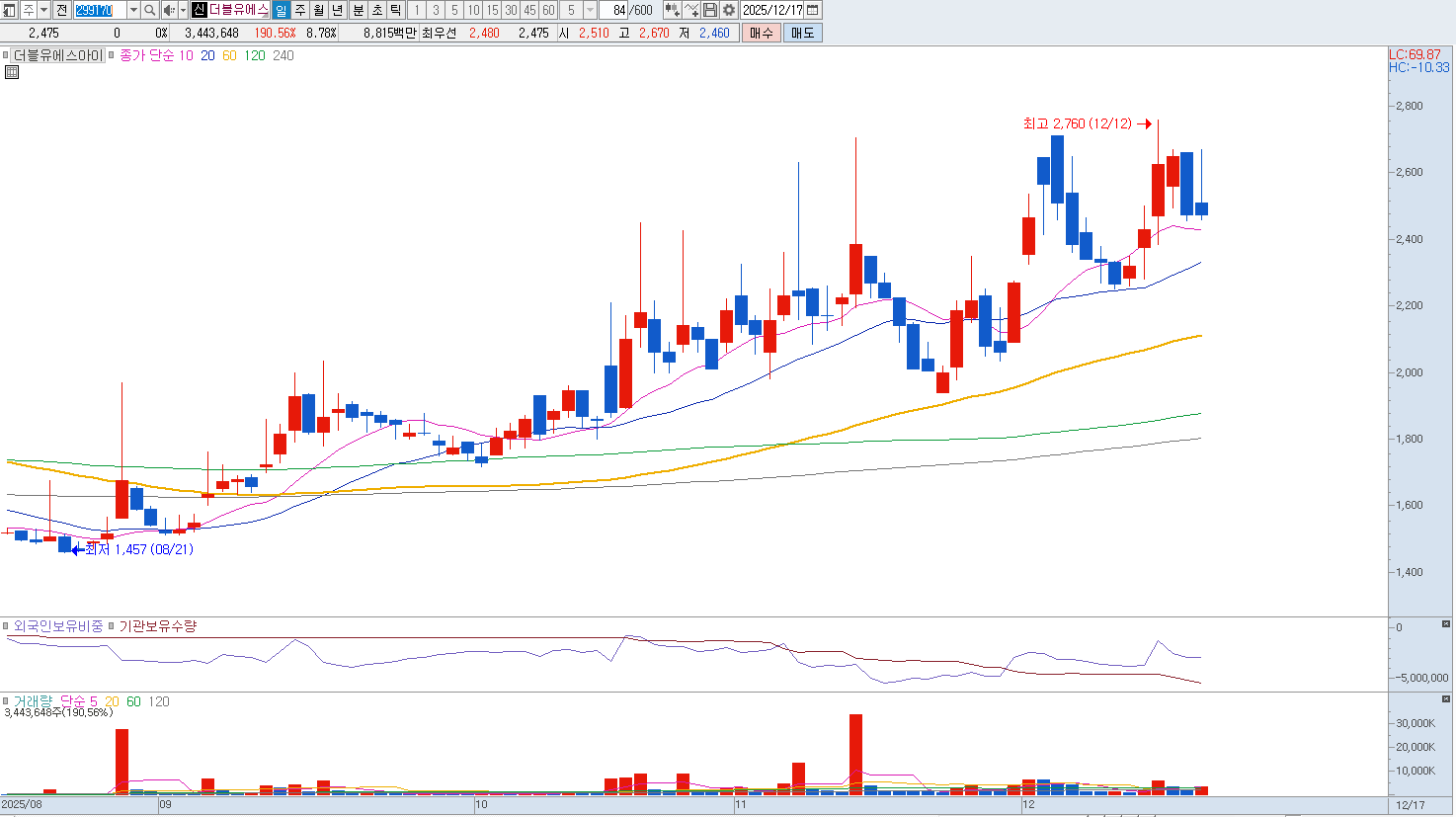Click the speaker sound icon in toolbar
Viewport: 1456px width, 817px height.
coord(168,10)
